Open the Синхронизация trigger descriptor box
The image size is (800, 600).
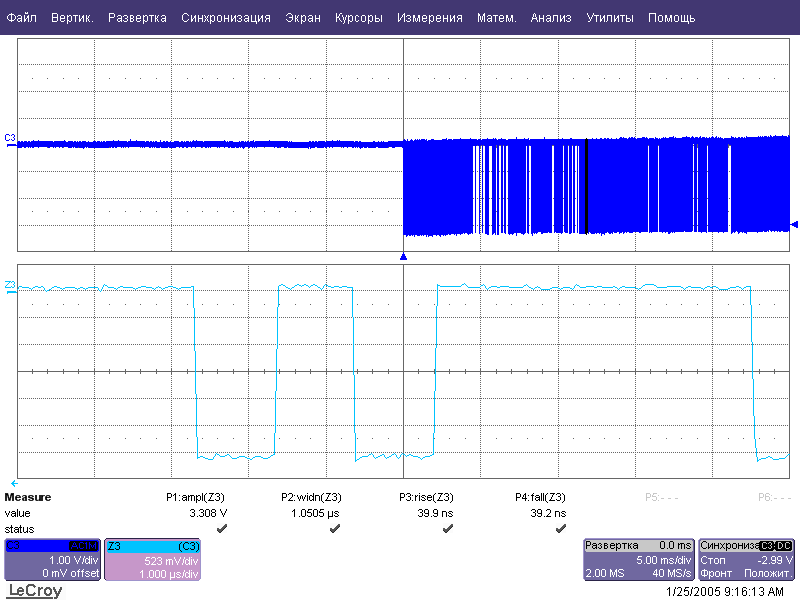[x=747, y=560]
